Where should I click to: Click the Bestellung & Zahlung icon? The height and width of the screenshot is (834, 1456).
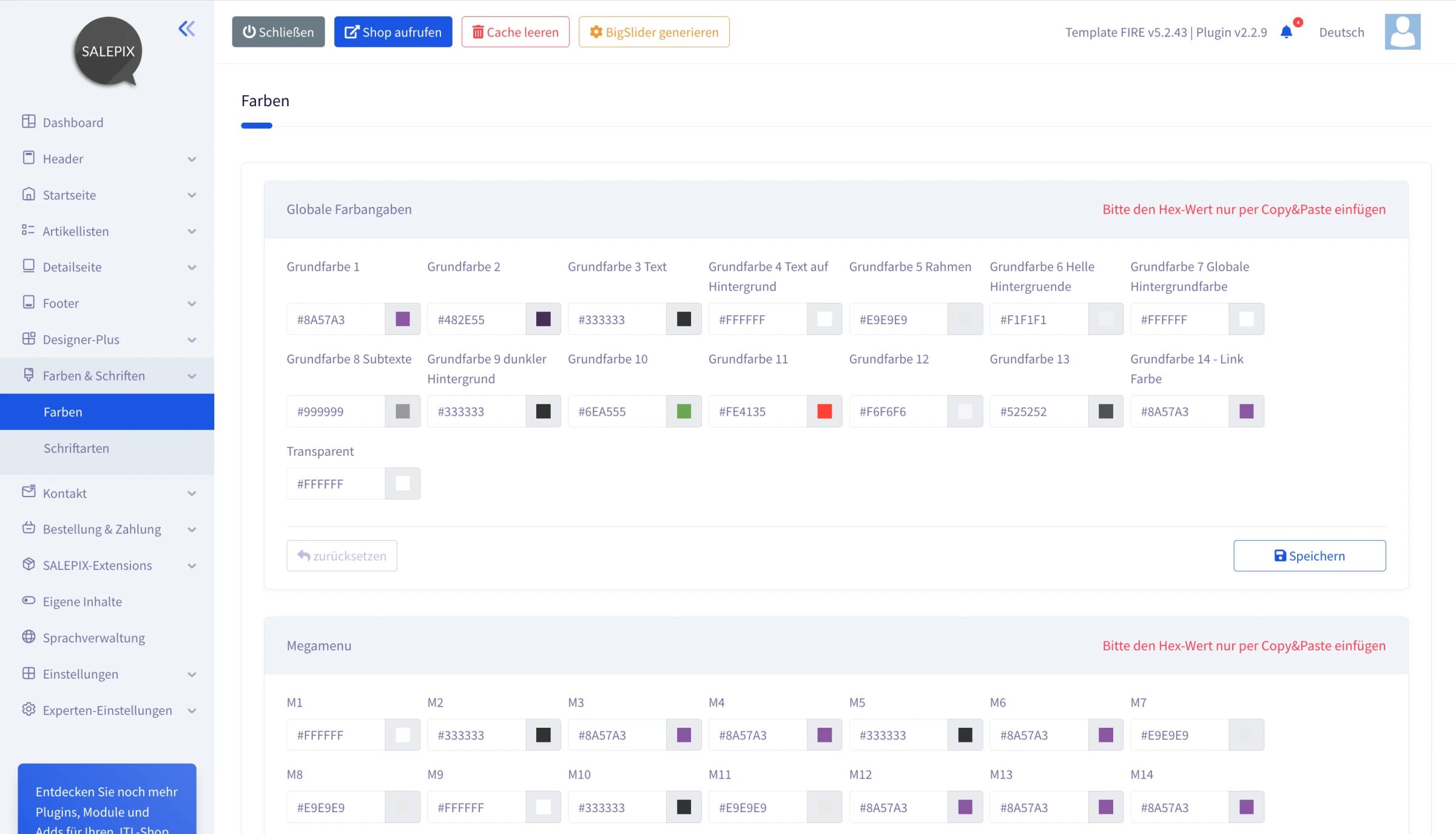[29, 528]
